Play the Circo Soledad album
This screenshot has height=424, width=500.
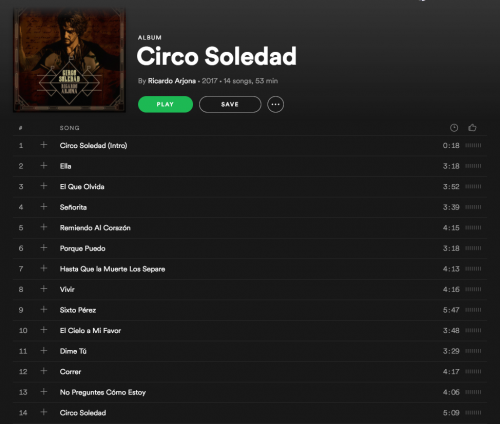click(x=165, y=104)
